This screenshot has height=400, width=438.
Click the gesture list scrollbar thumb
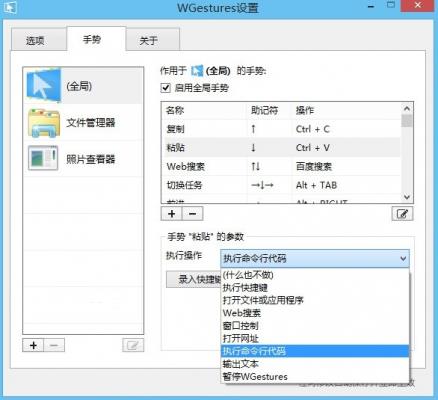(407, 120)
